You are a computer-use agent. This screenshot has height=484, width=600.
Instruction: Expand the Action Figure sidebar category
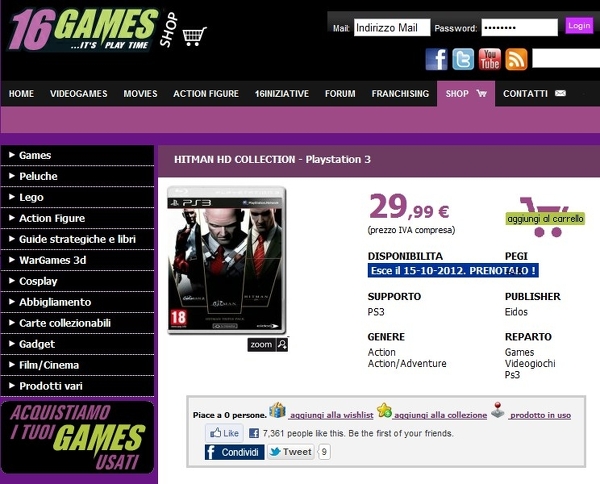tap(77, 218)
